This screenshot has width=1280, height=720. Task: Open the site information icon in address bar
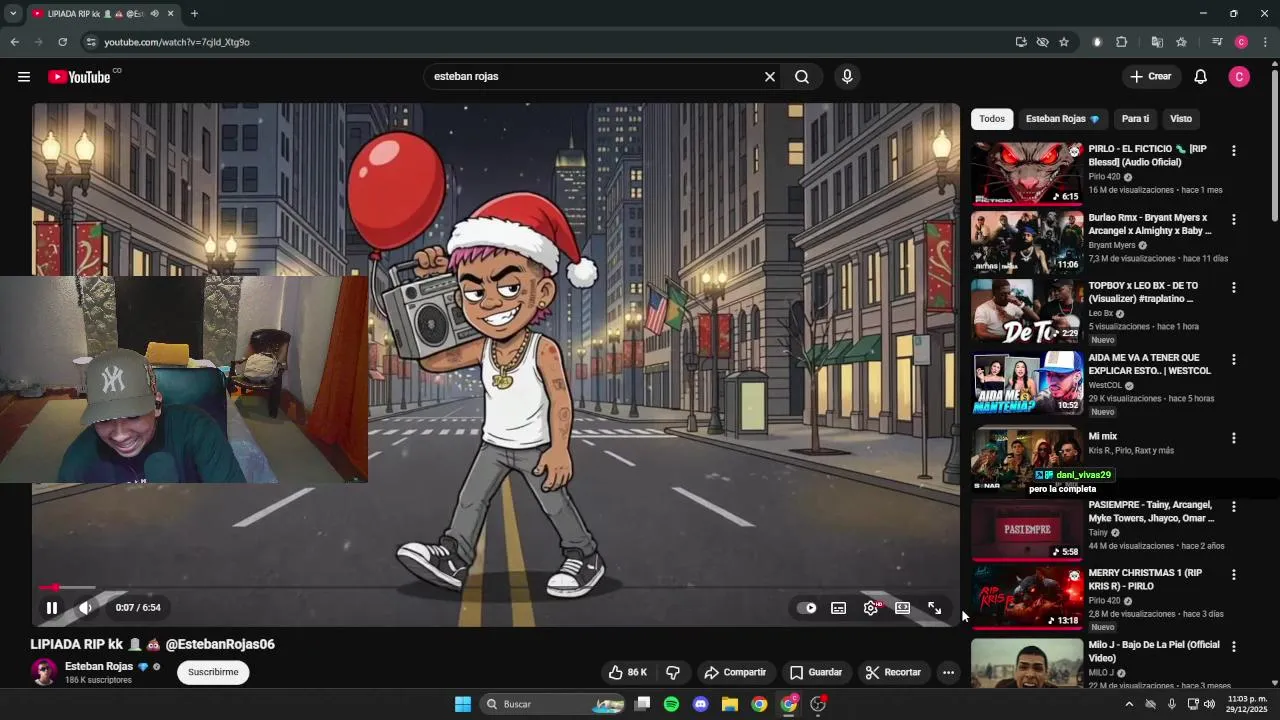[91, 42]
